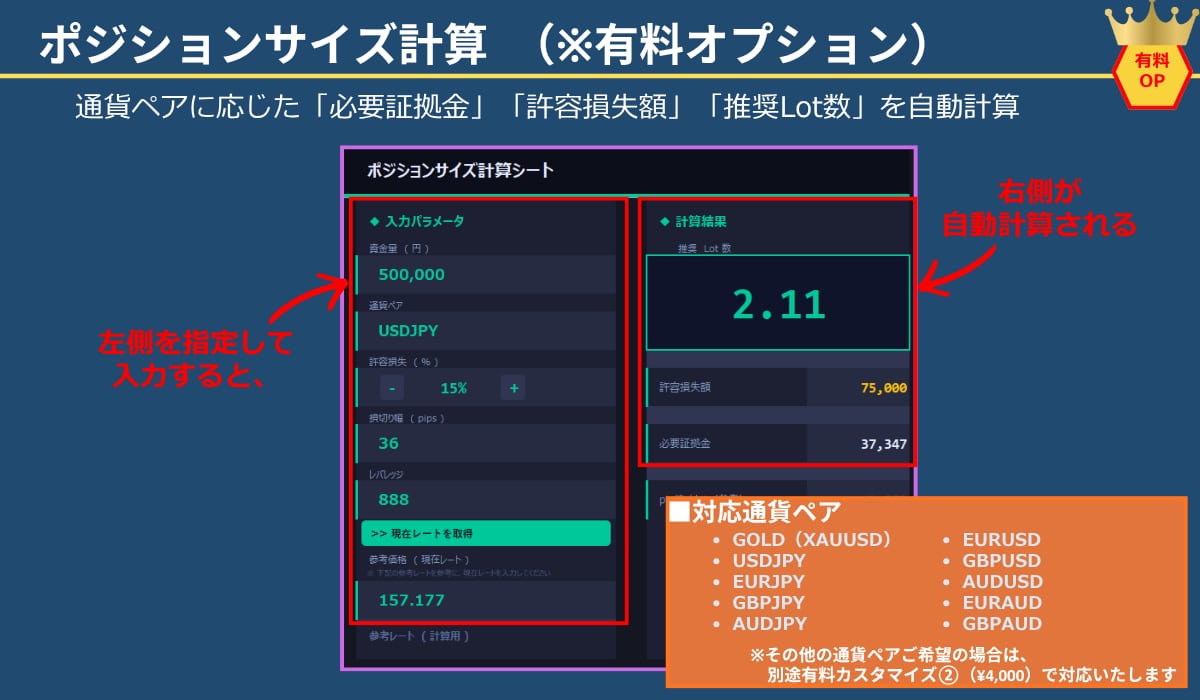Click the GOLD(XAUUSD) list entry
Viewport: 1200px width, 700px height.
tap(811, 540)
